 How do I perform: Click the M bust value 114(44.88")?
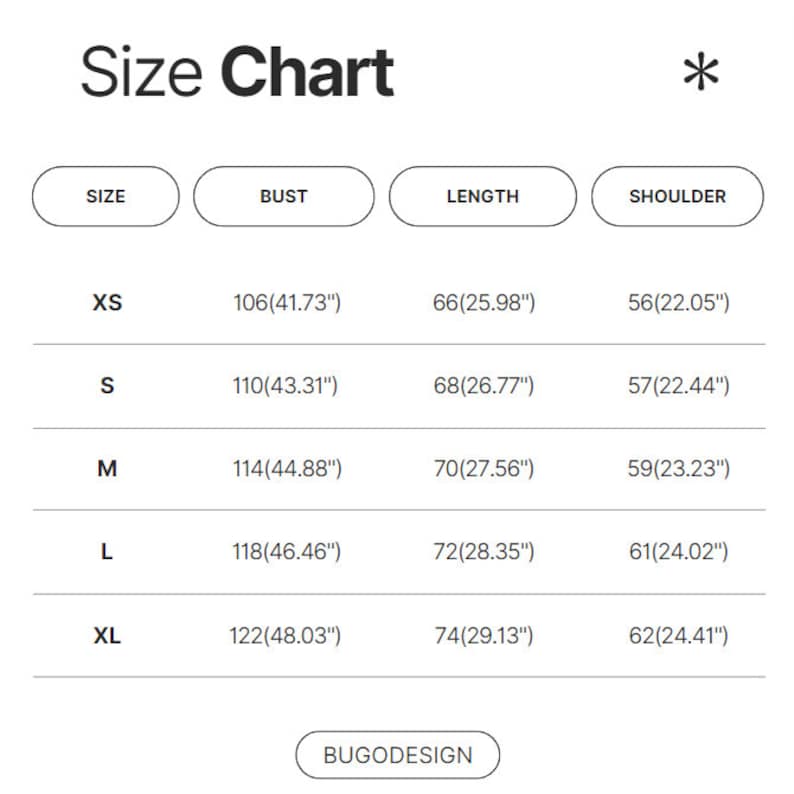pyautogui.click(x=287, y=468)
